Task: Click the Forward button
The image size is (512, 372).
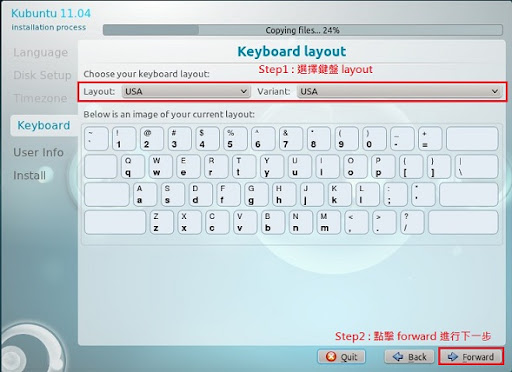Action: tap(471, 357)
